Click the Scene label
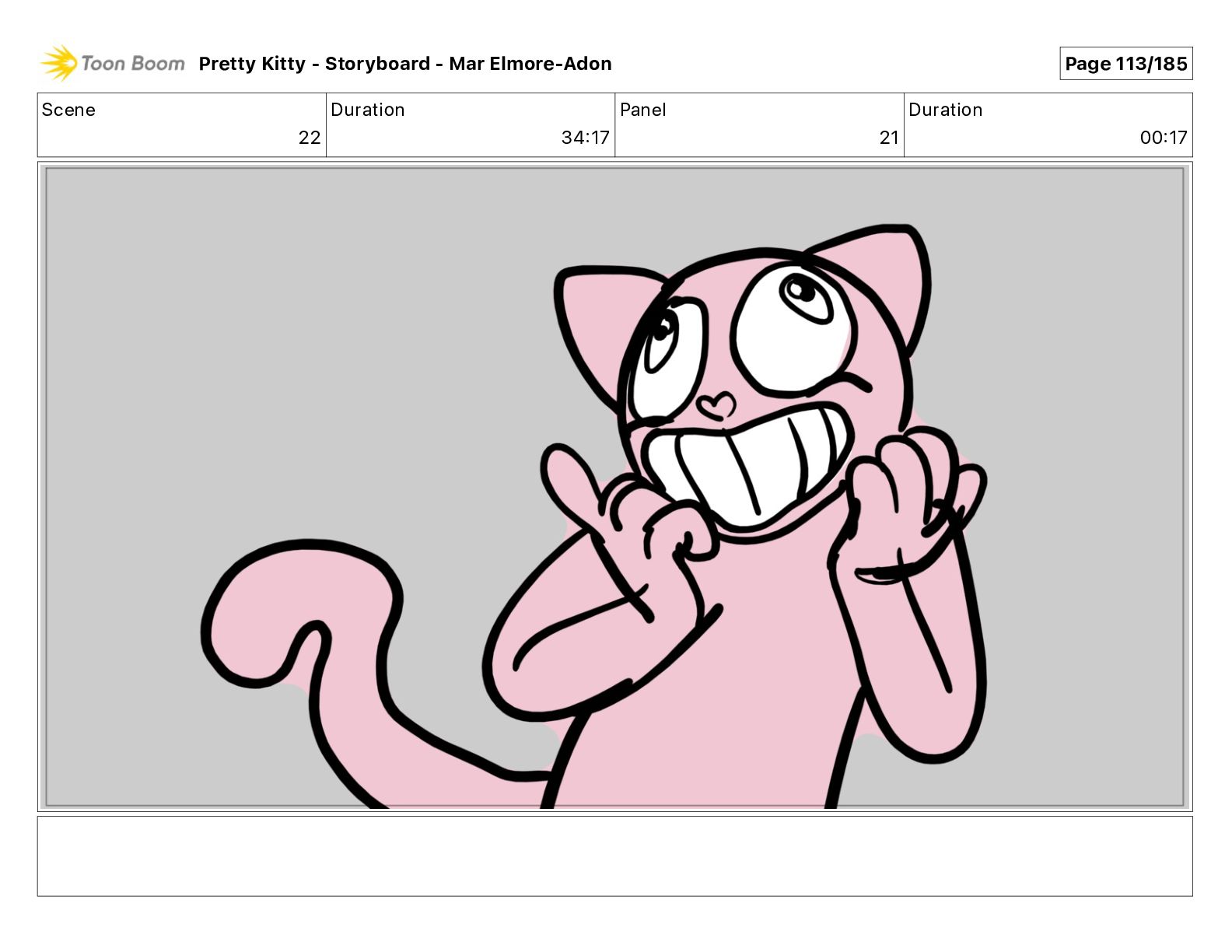The image size is (1232, 952). (68, 110)
